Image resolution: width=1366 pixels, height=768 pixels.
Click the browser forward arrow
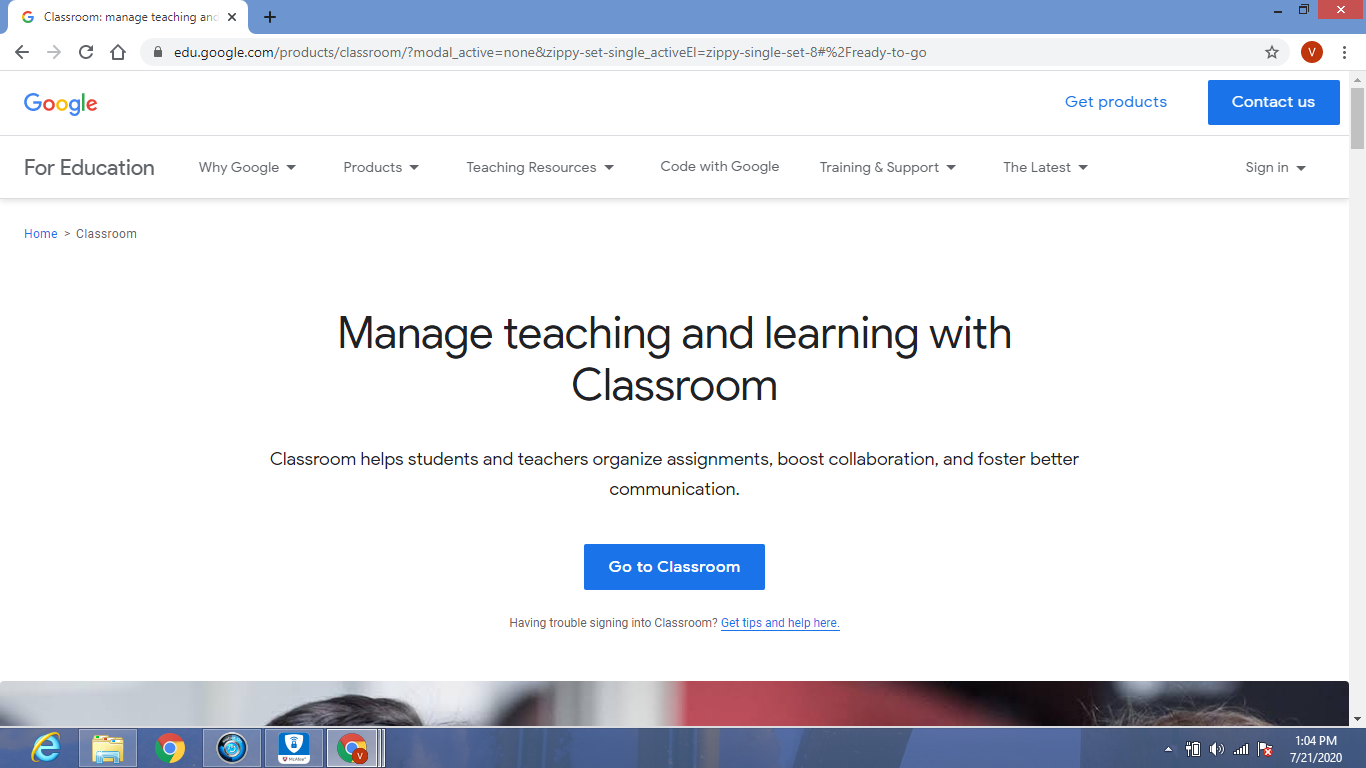[54, 52]
